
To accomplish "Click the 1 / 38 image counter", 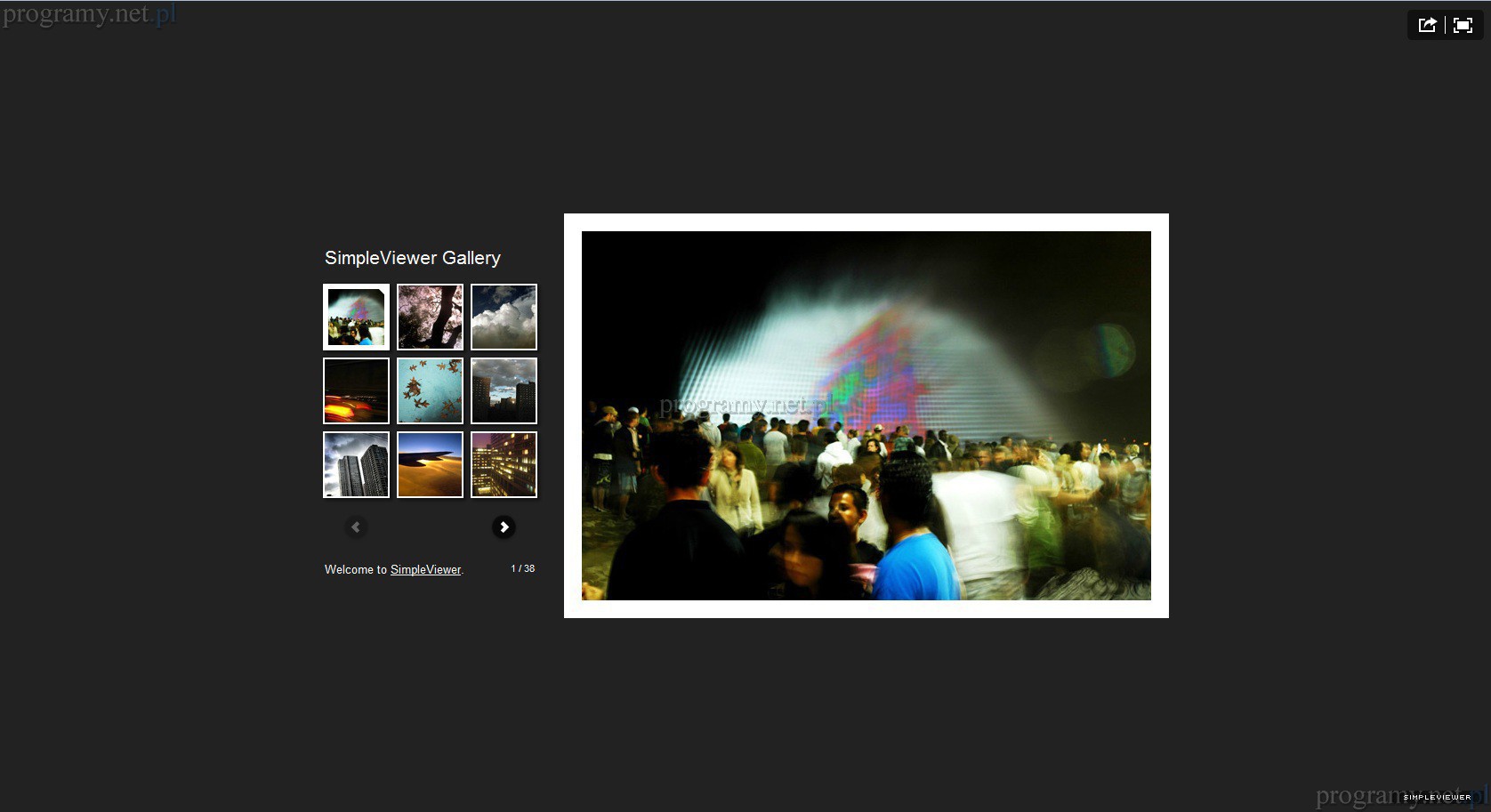I will 522,568.
